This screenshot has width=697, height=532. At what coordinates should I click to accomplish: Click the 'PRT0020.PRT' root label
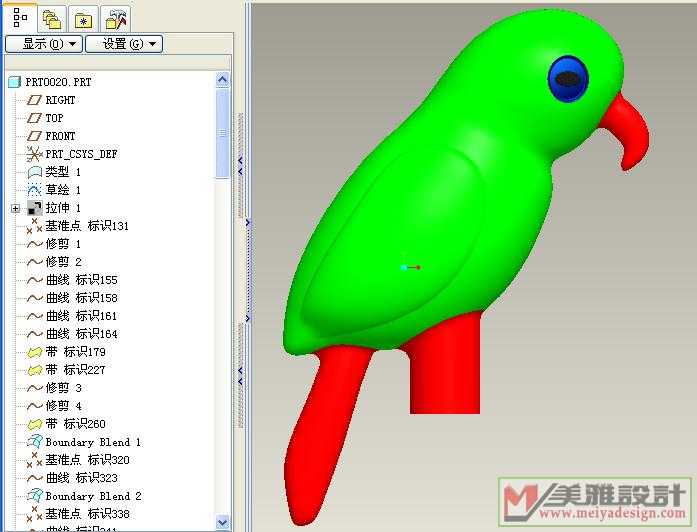[58, 82]
